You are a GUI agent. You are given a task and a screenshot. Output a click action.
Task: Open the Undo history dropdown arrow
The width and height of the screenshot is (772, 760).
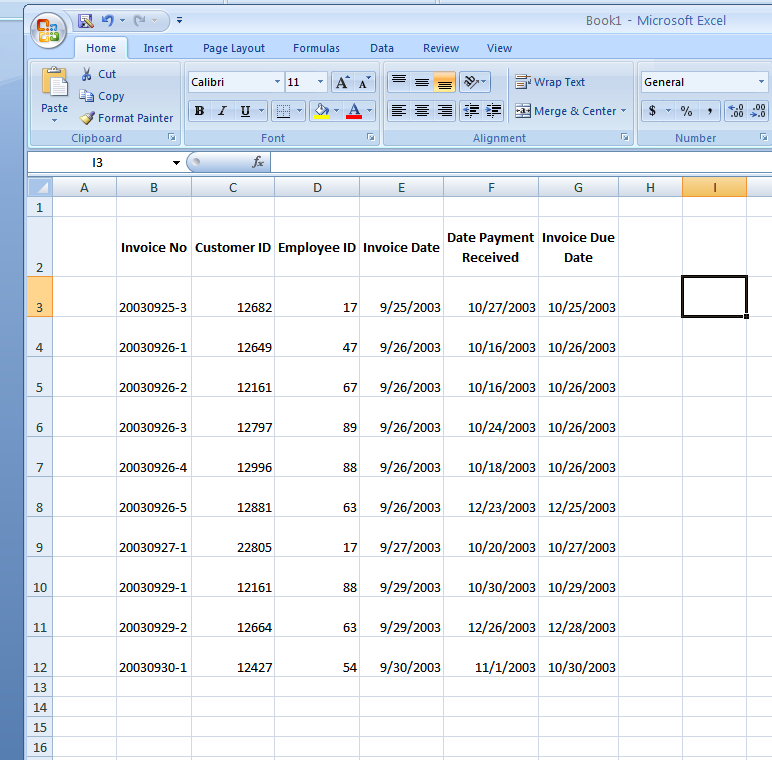122,21
